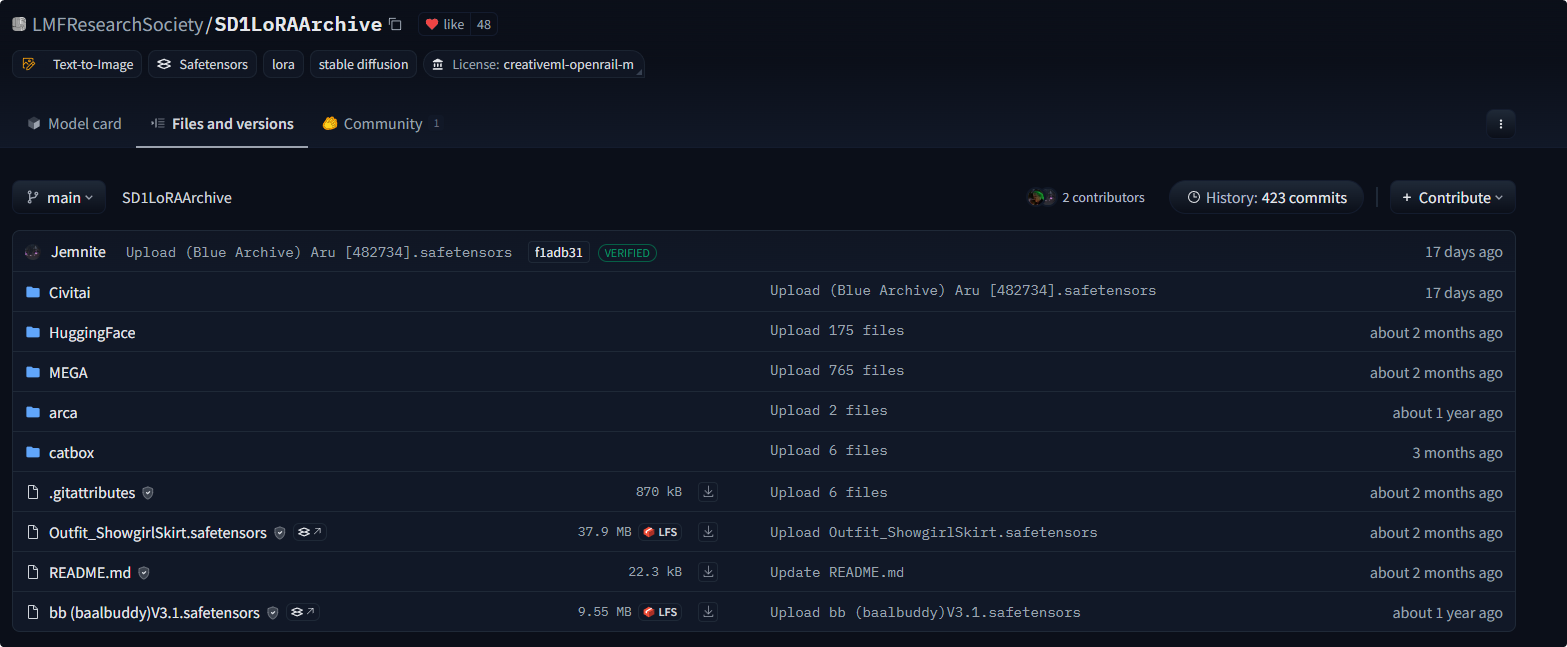The image size is (1567, 647).
Task: Open the like count showing 48
Action: (x=484, y=24)
